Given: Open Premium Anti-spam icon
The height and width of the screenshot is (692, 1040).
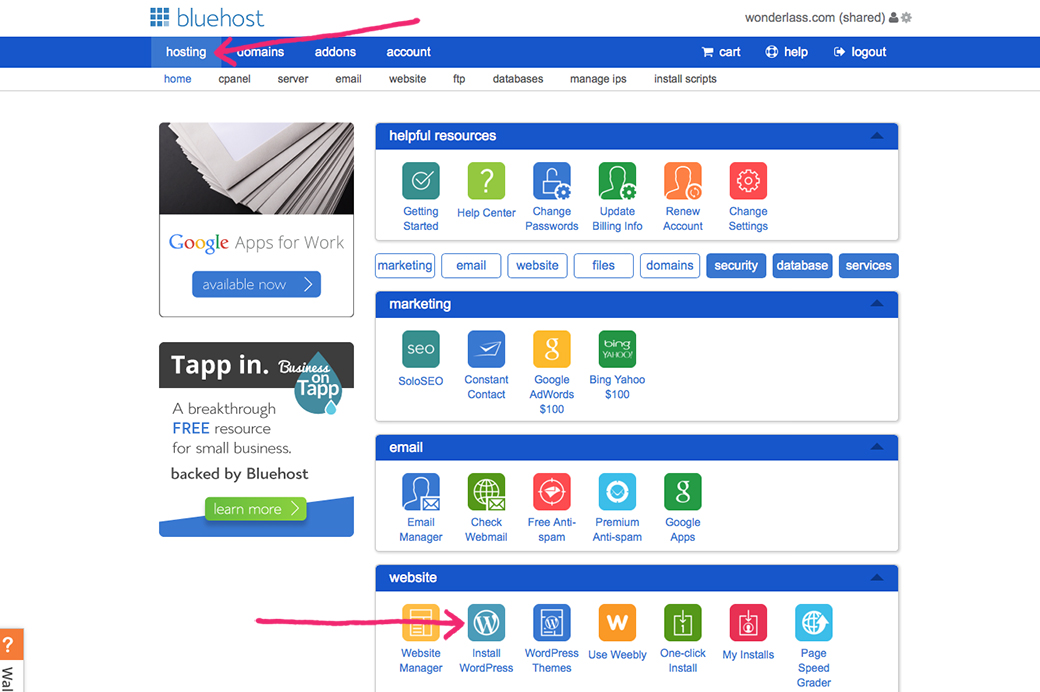Looking at the screenshot, I should [618, 492].
